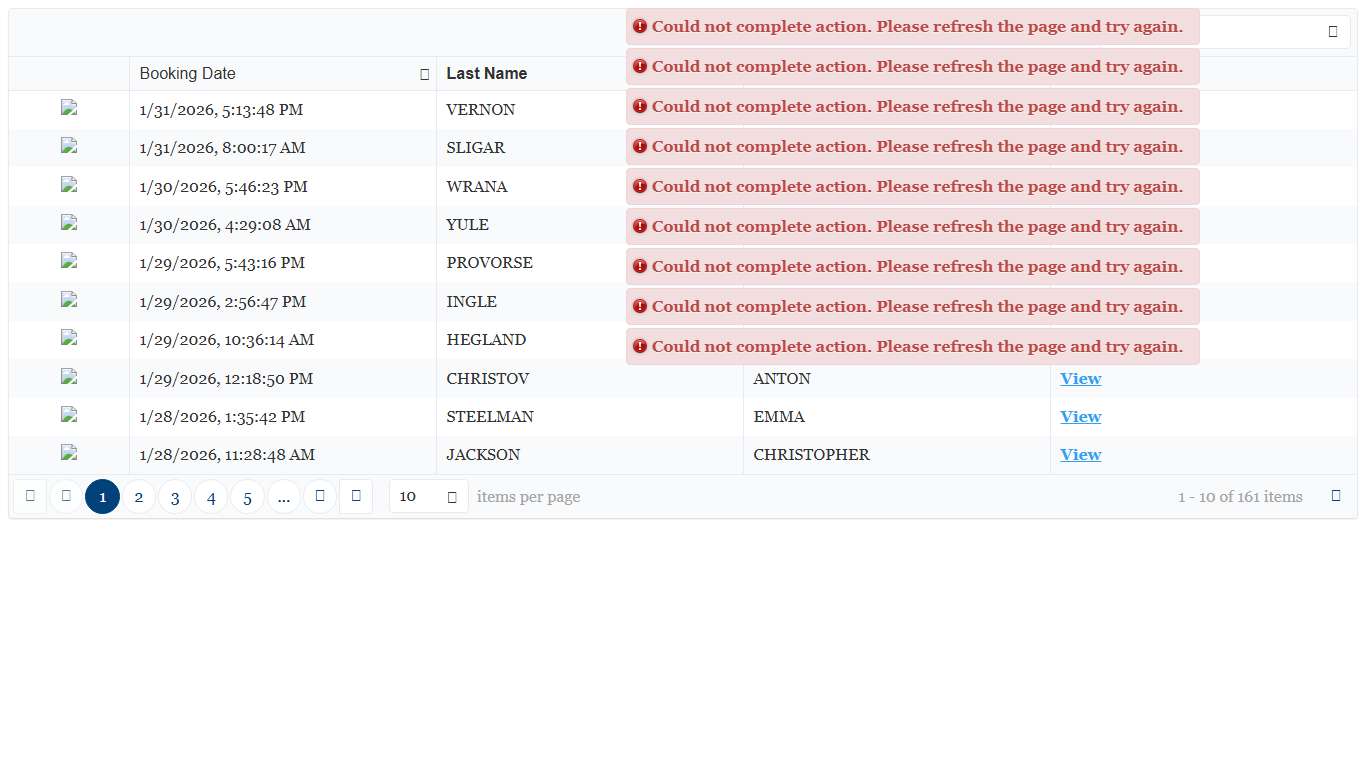Jump to the last page of results
The height and width of the screenshot is (768, 1366).
[356, 496]
